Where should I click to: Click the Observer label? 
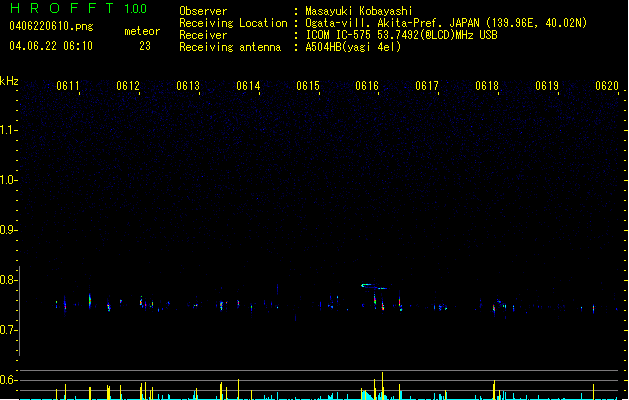pyautogui.click(x=203, y=11)
